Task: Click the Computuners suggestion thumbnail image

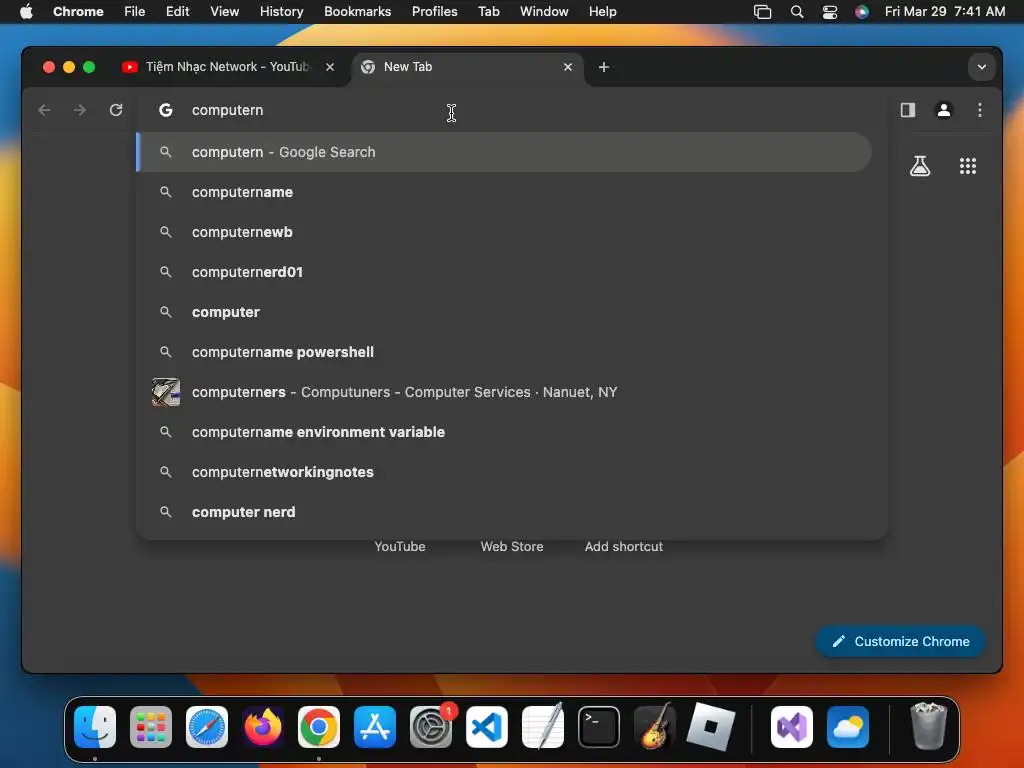Action: (x=166, y=392)
